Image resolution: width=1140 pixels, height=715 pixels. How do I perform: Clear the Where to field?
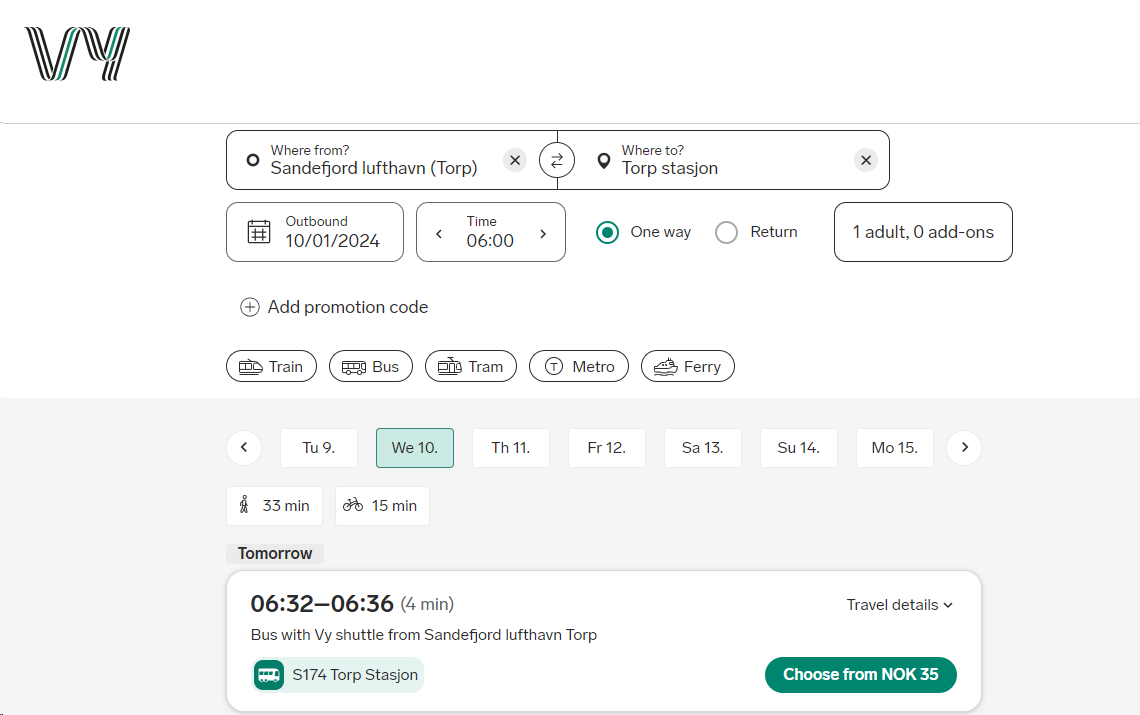(x=865, y=160)
